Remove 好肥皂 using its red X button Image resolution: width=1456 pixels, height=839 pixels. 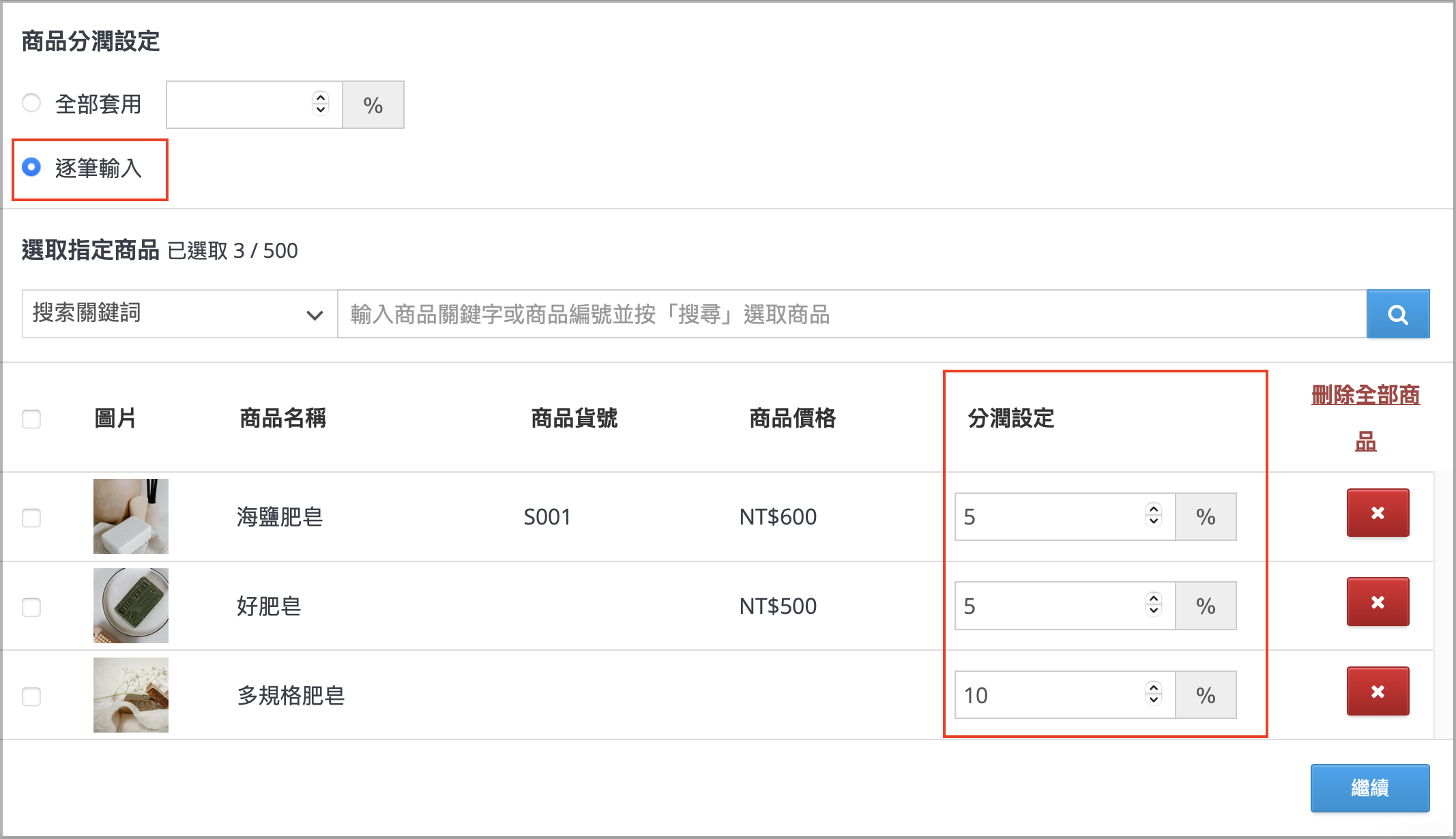click(1378, 602)
